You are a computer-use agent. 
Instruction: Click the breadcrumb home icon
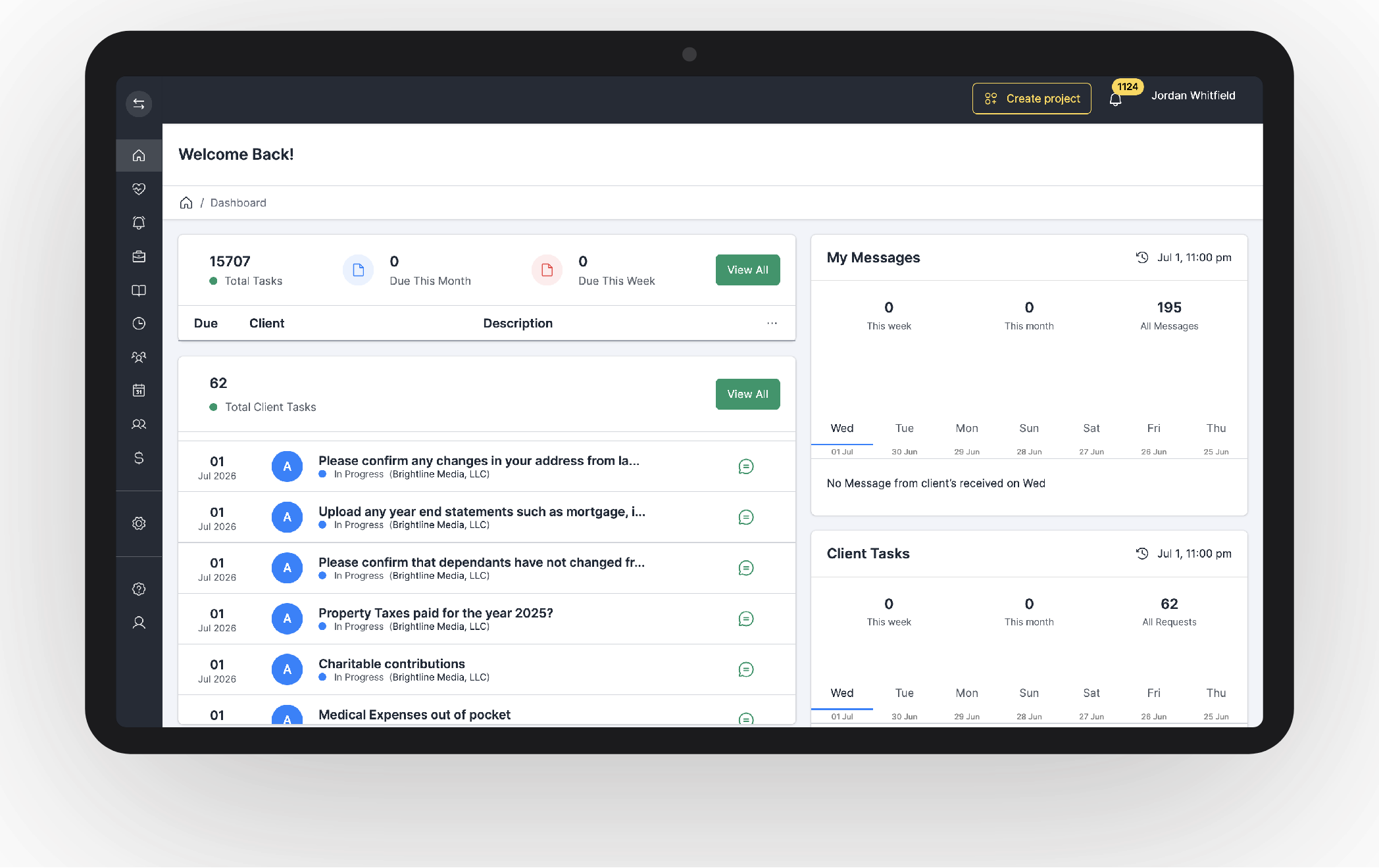[x=186, y=203]
